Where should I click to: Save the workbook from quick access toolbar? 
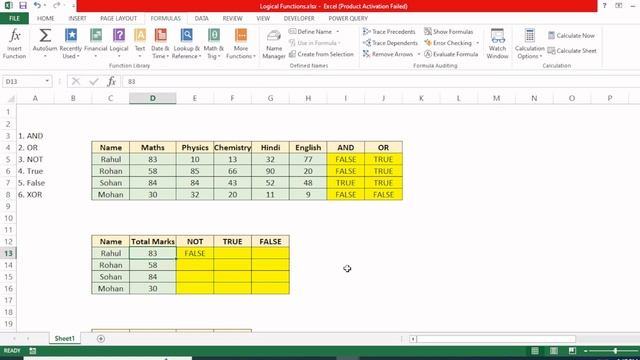[x=22, y=5]
